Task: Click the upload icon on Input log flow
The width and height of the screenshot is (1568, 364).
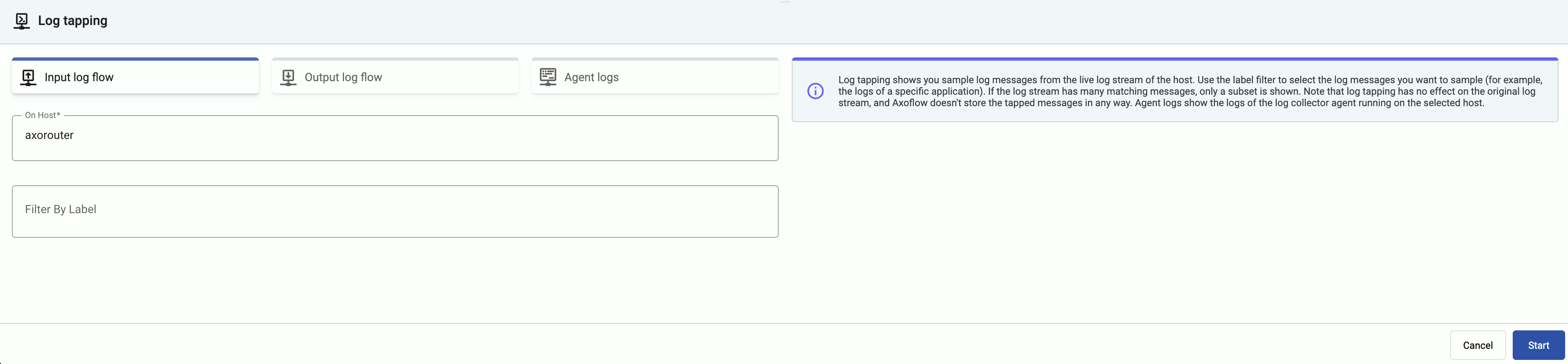Action: 28,77
